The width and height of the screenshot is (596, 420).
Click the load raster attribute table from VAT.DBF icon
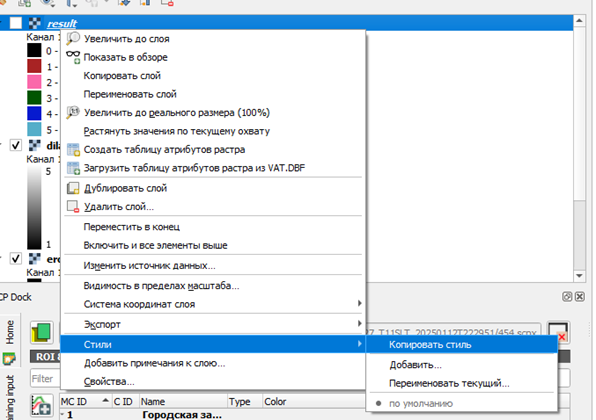[73, 168]
